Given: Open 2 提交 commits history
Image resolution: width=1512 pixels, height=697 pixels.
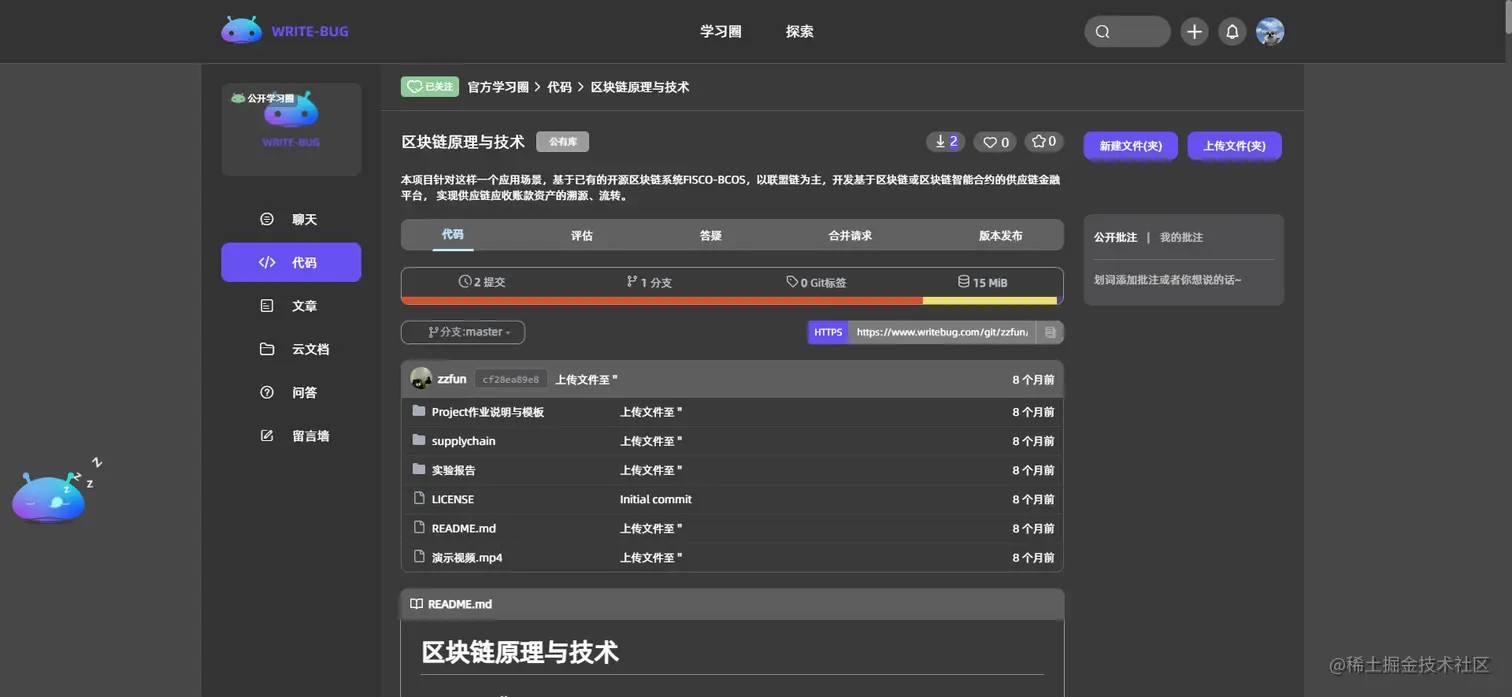Looking at the screenshot, I should coord(482,282).
